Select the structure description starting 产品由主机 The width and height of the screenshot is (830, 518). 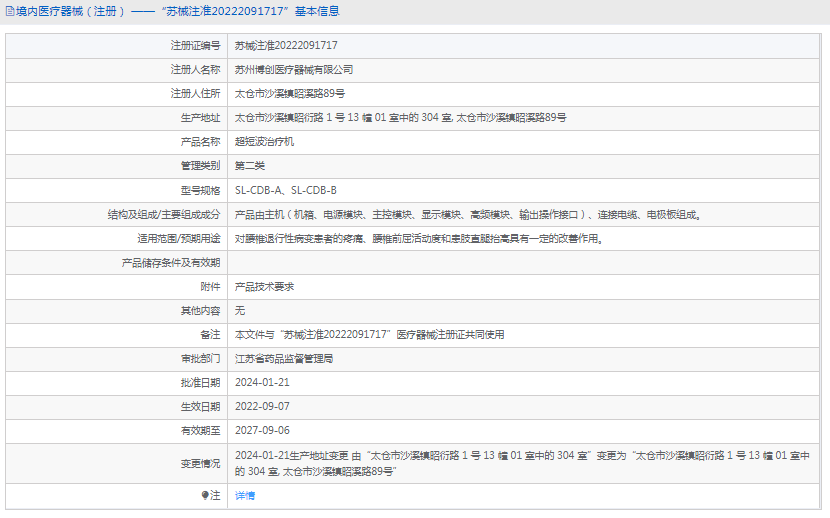point(468,215)
